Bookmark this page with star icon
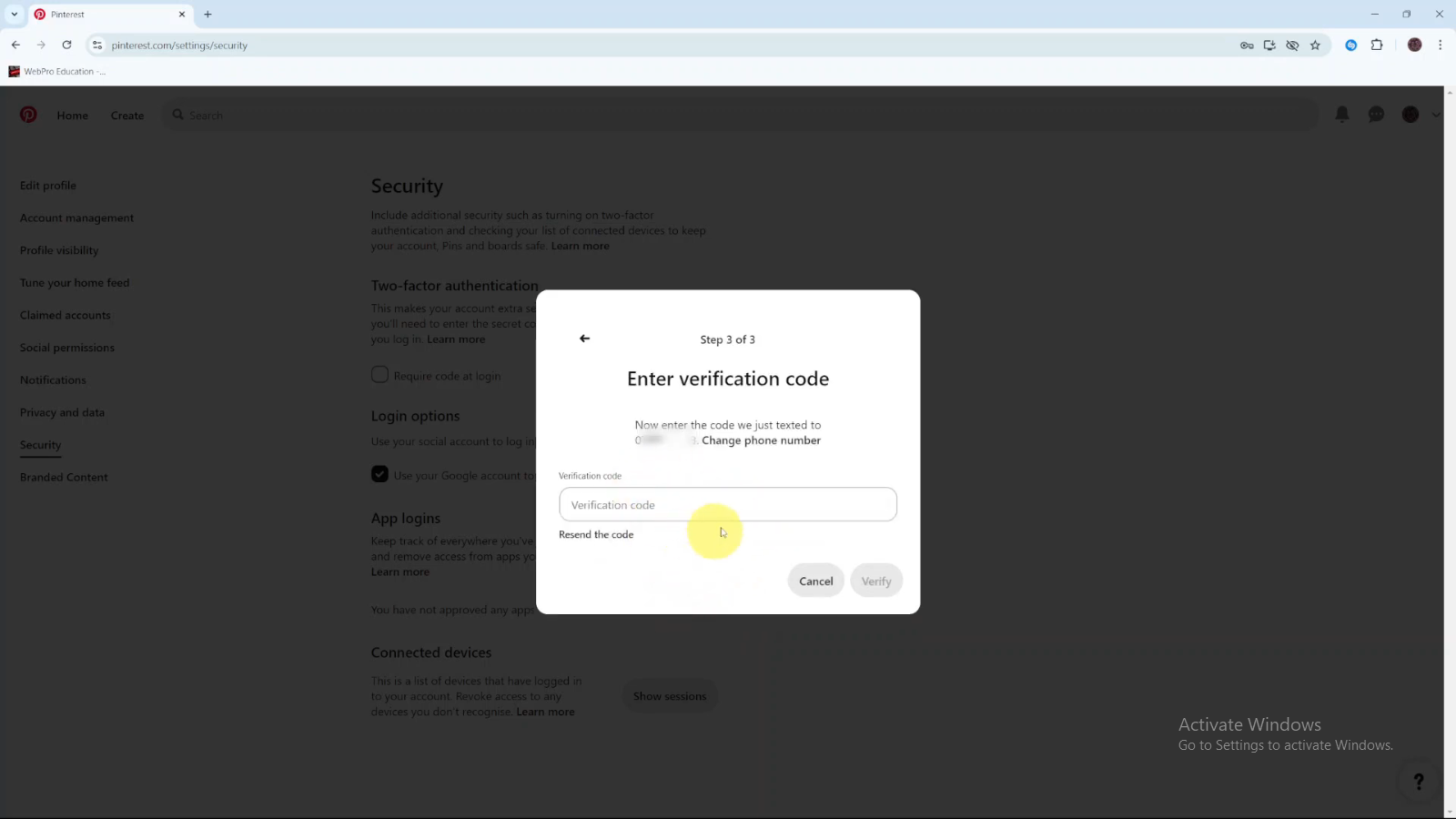1456x819 pixels. click(x=1315, y=45)
